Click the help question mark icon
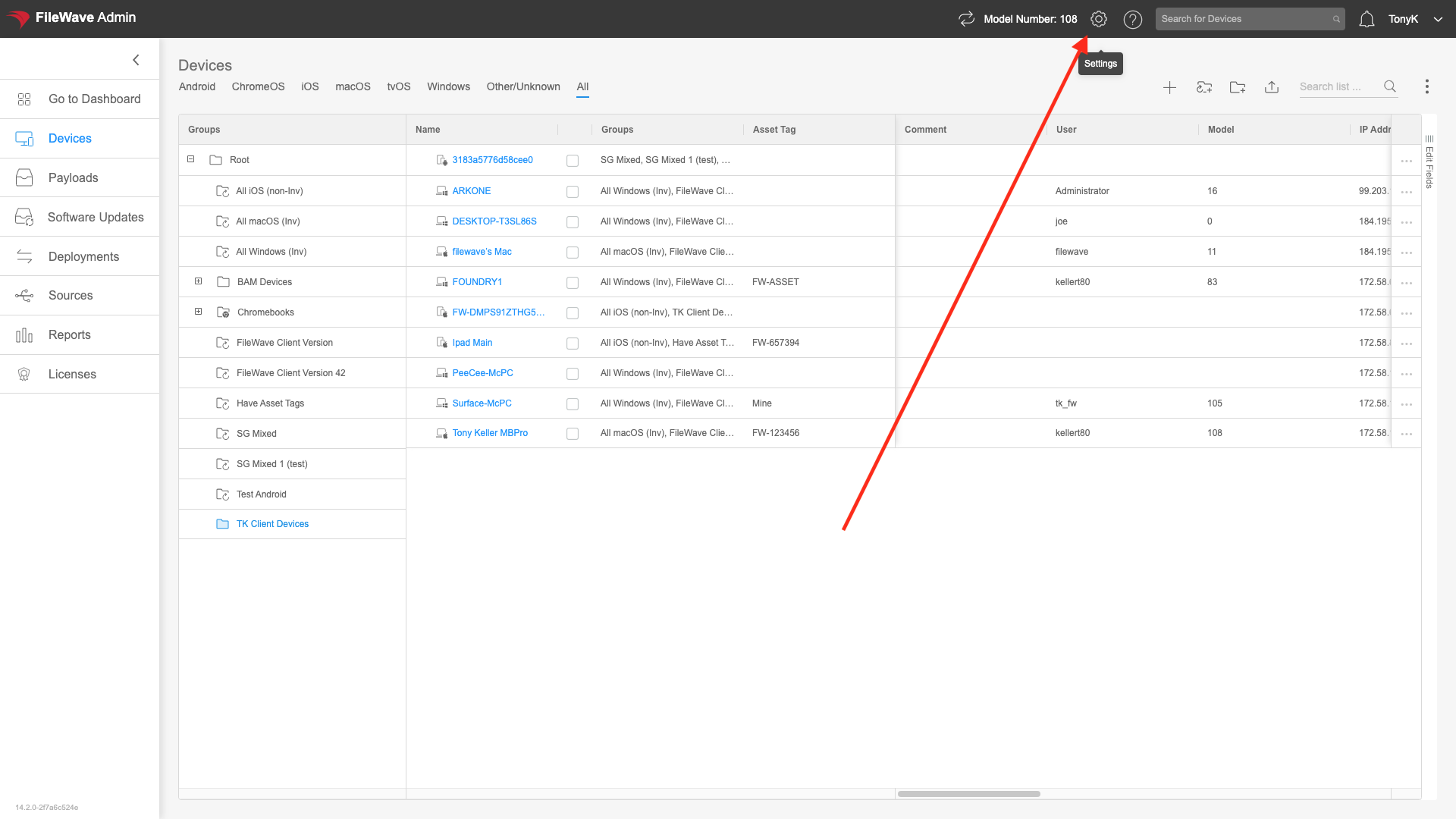 [x=1132, y=20]
